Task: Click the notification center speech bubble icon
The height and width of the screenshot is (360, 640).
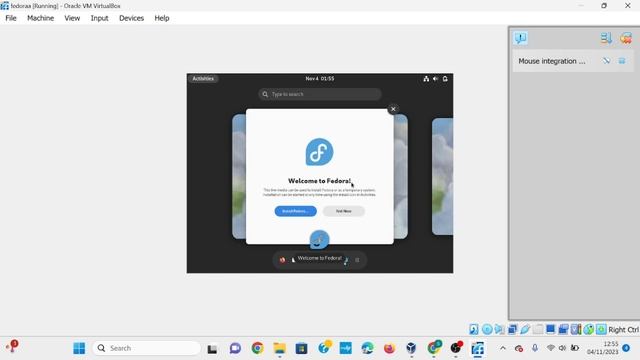Action: click(x=520, y=38)
